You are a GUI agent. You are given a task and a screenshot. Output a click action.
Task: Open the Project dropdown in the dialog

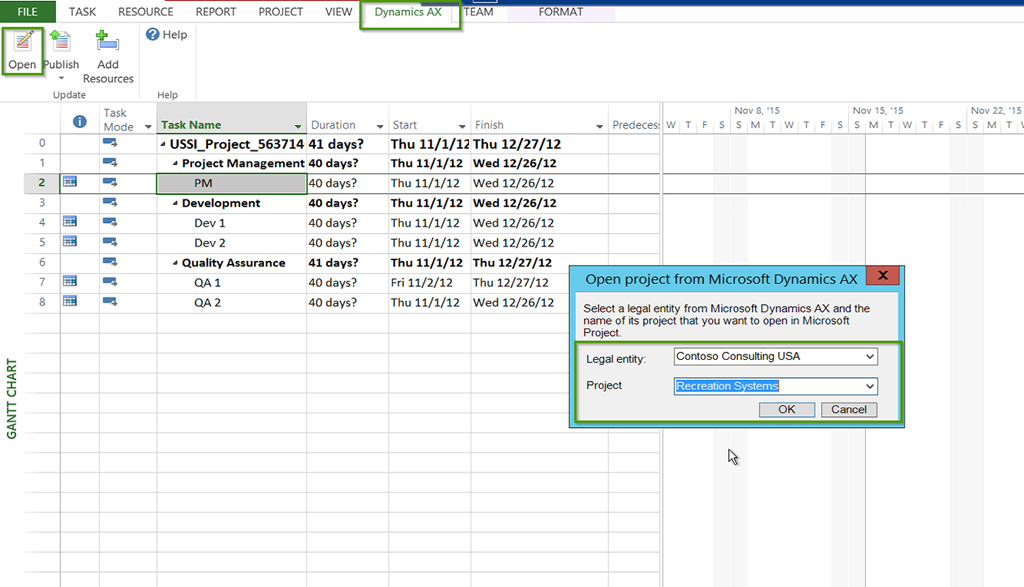pos(868,386)
